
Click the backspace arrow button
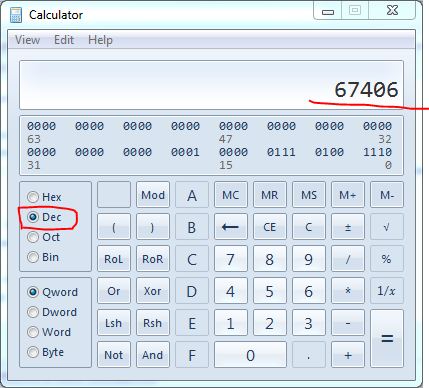[231, 227]
